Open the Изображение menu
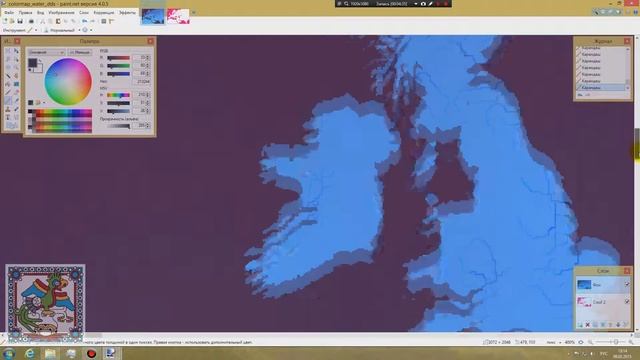The image size is (640, 360). [61, 13]
